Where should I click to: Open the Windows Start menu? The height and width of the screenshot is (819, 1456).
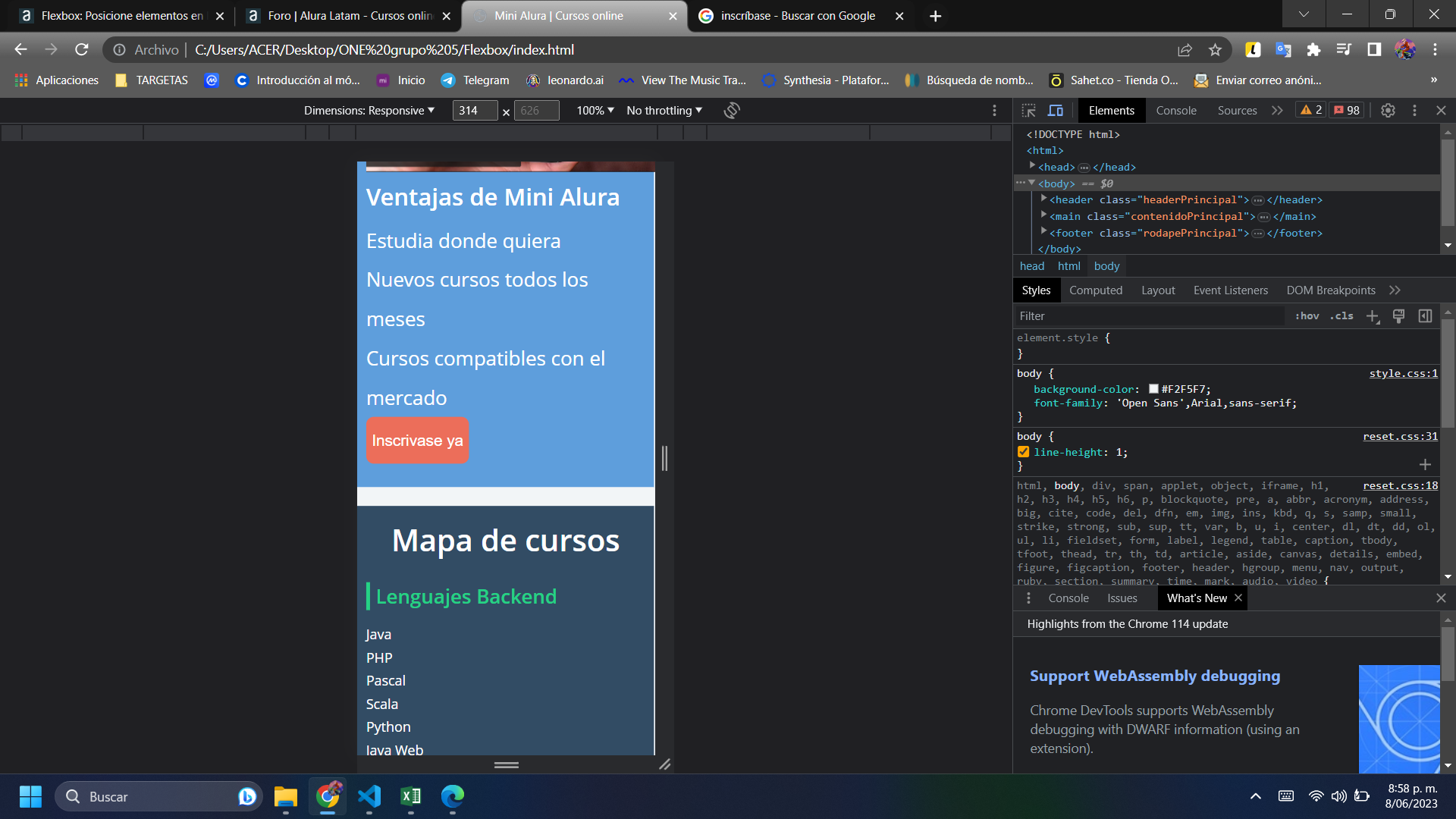[30, 796]
